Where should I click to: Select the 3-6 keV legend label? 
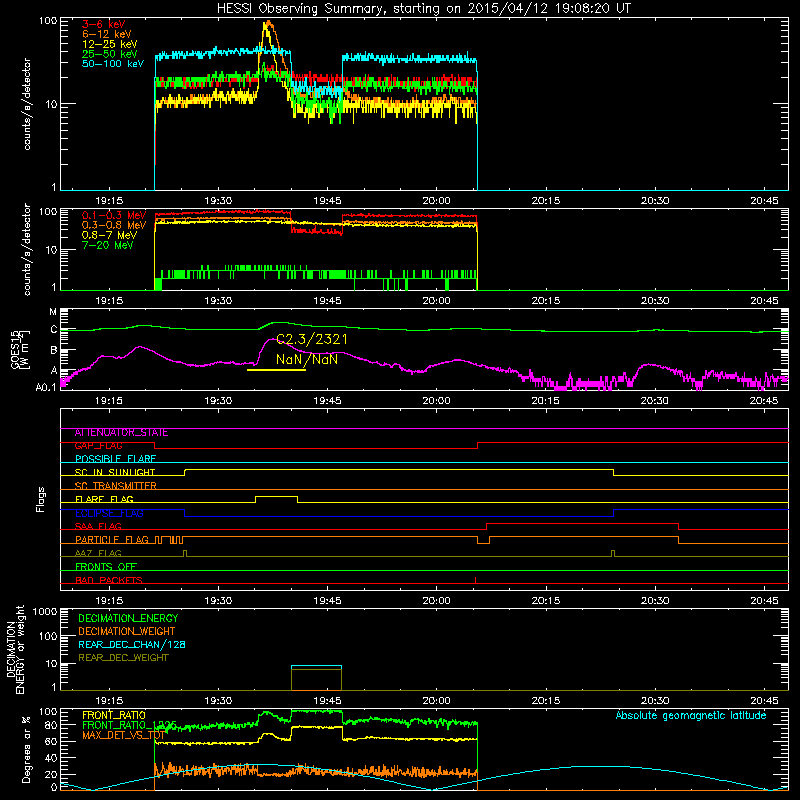(x=104, y=24)
